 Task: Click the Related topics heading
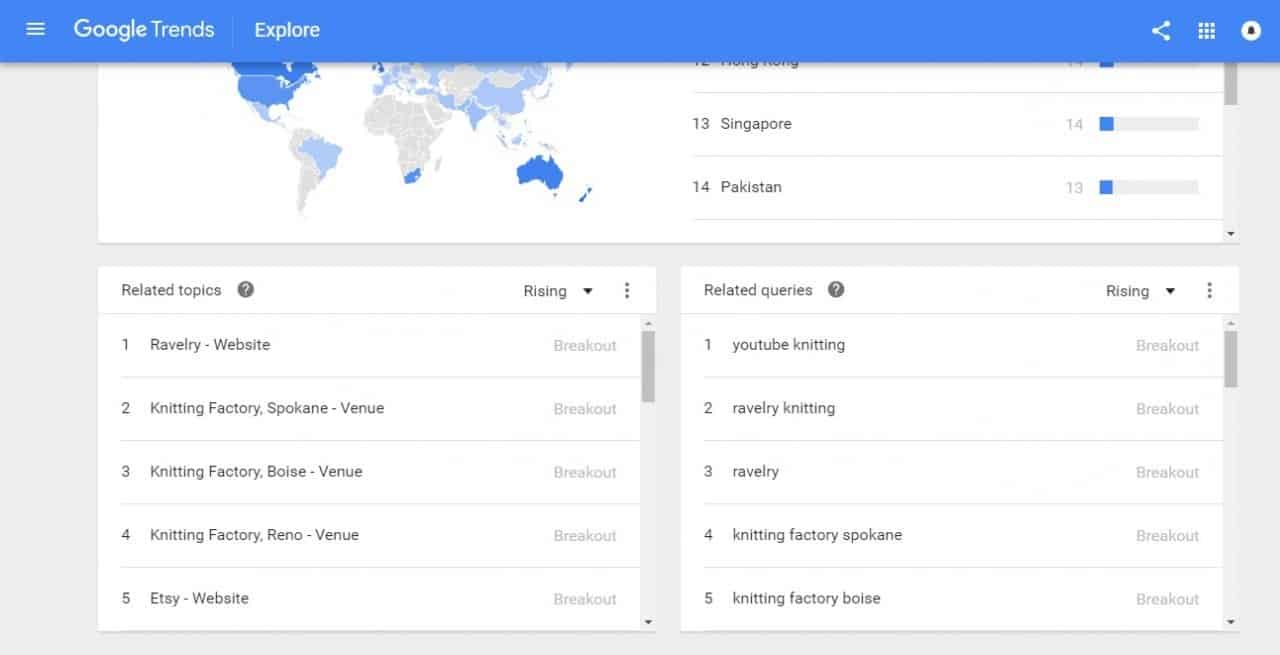tap(171, 290)
